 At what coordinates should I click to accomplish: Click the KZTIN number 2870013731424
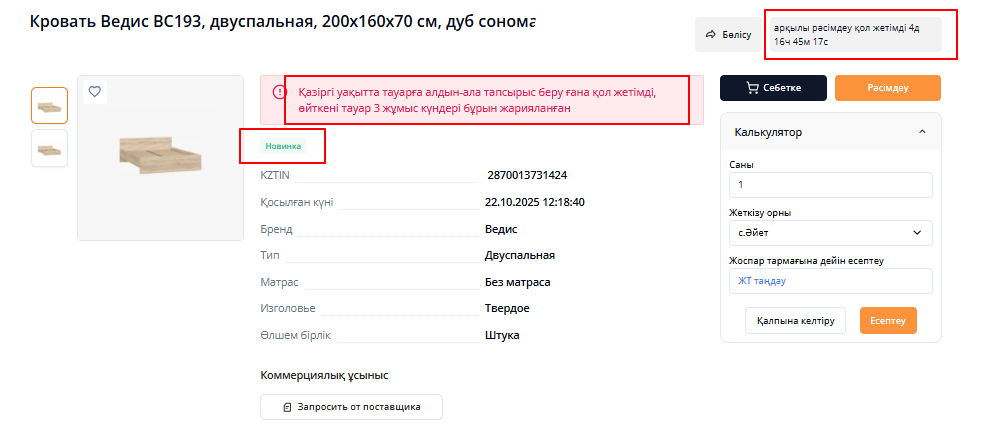pyautogui.click(x=527, y=175)
